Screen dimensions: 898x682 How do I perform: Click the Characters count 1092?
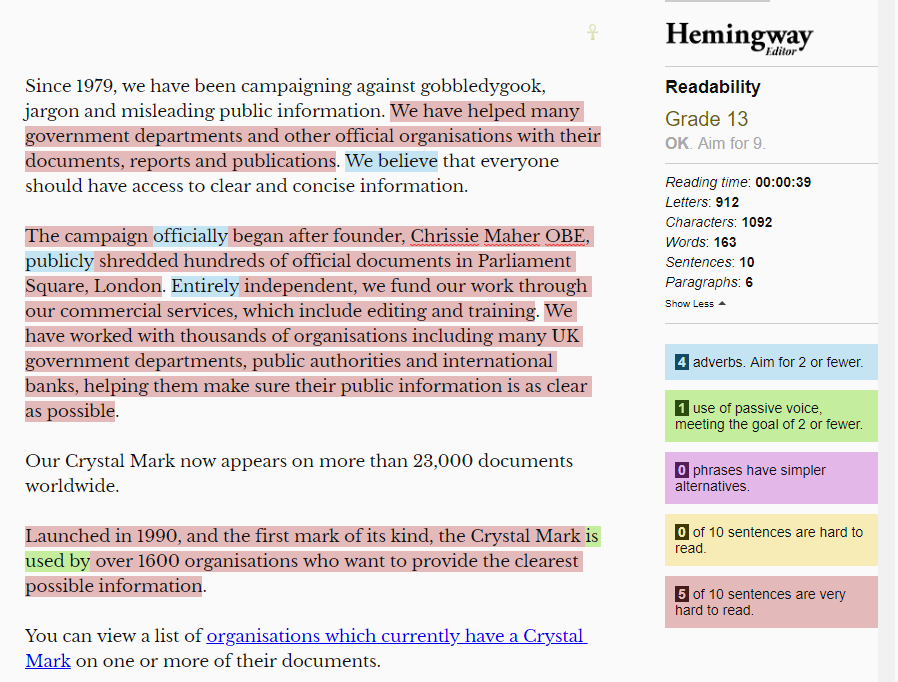[757, 222]
